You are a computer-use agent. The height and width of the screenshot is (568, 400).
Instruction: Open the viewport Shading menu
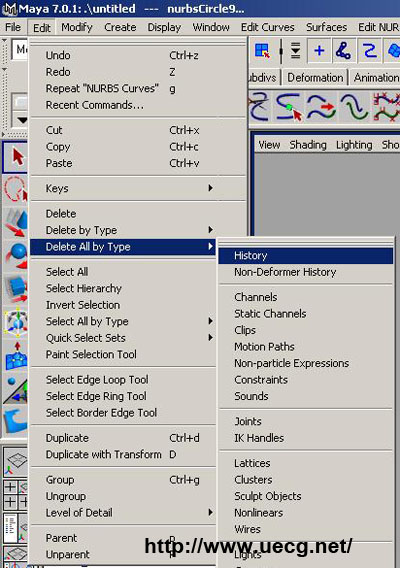[308, 145]
